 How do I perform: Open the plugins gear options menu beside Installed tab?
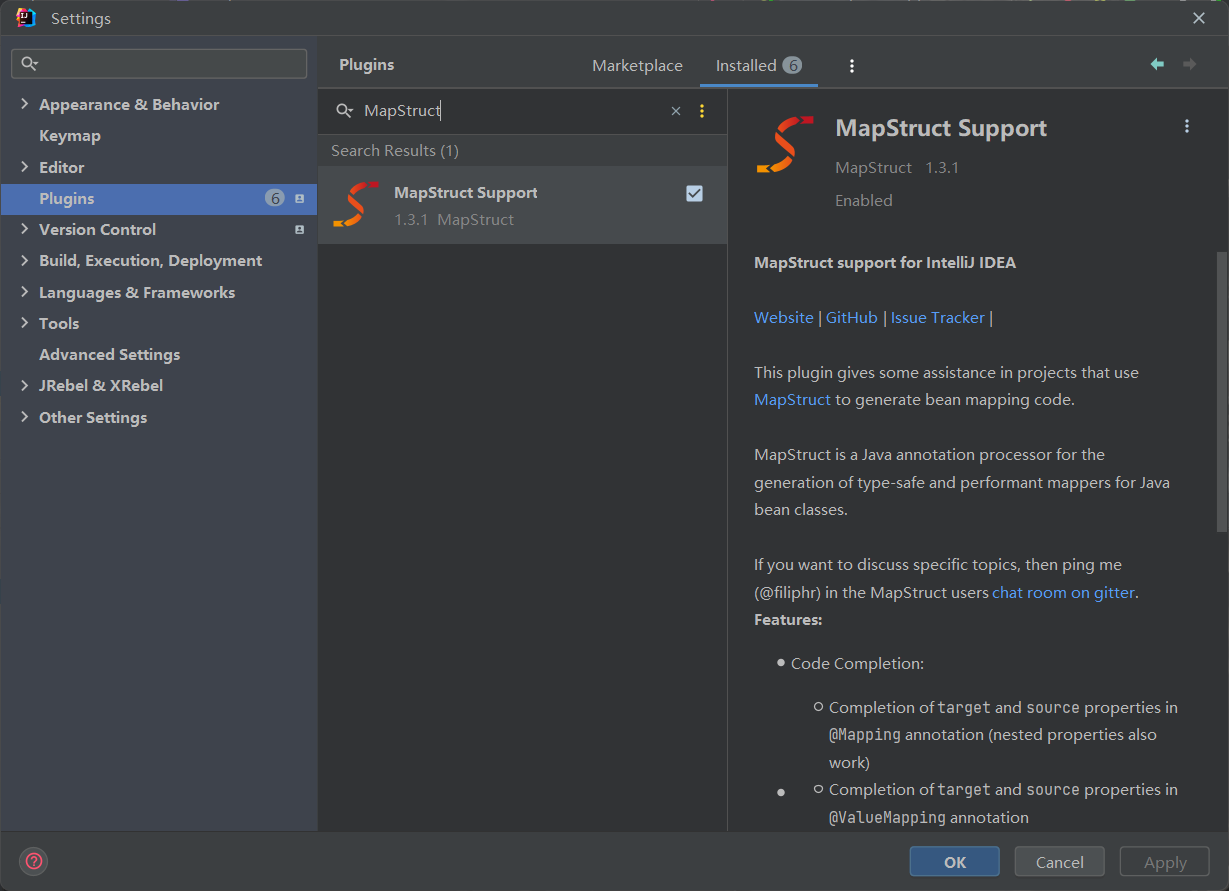(852, 66)
